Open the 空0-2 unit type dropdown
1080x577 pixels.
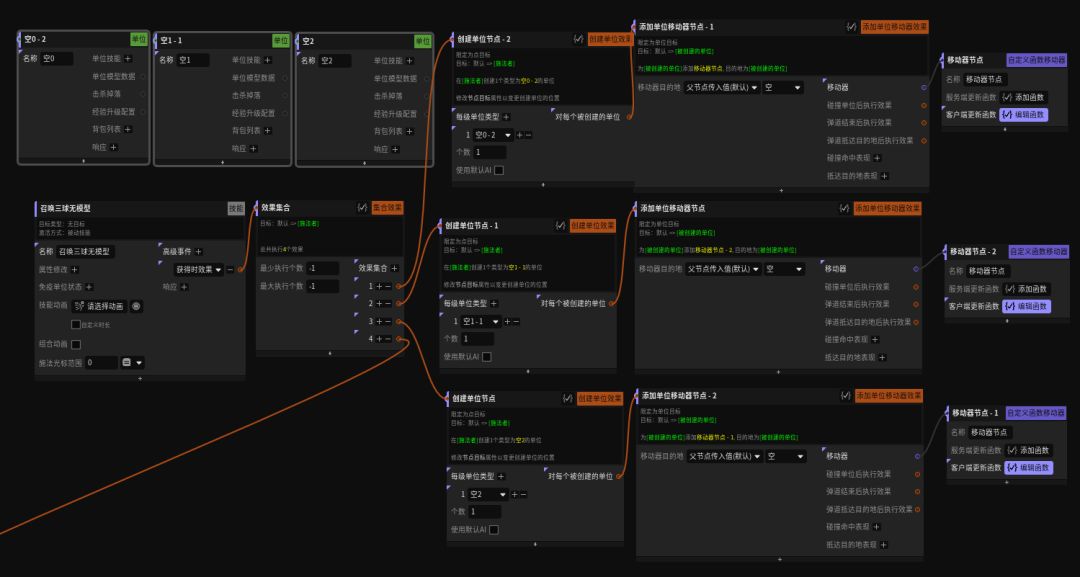pyautogui.click(x=493, y=135)
